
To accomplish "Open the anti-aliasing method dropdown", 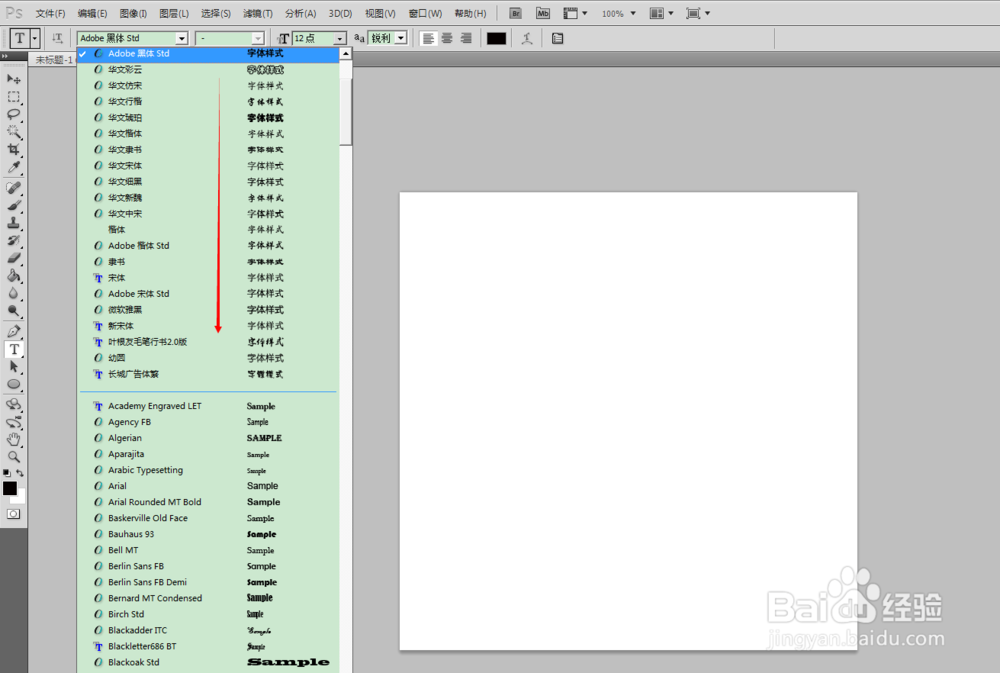I will [401, 38].
